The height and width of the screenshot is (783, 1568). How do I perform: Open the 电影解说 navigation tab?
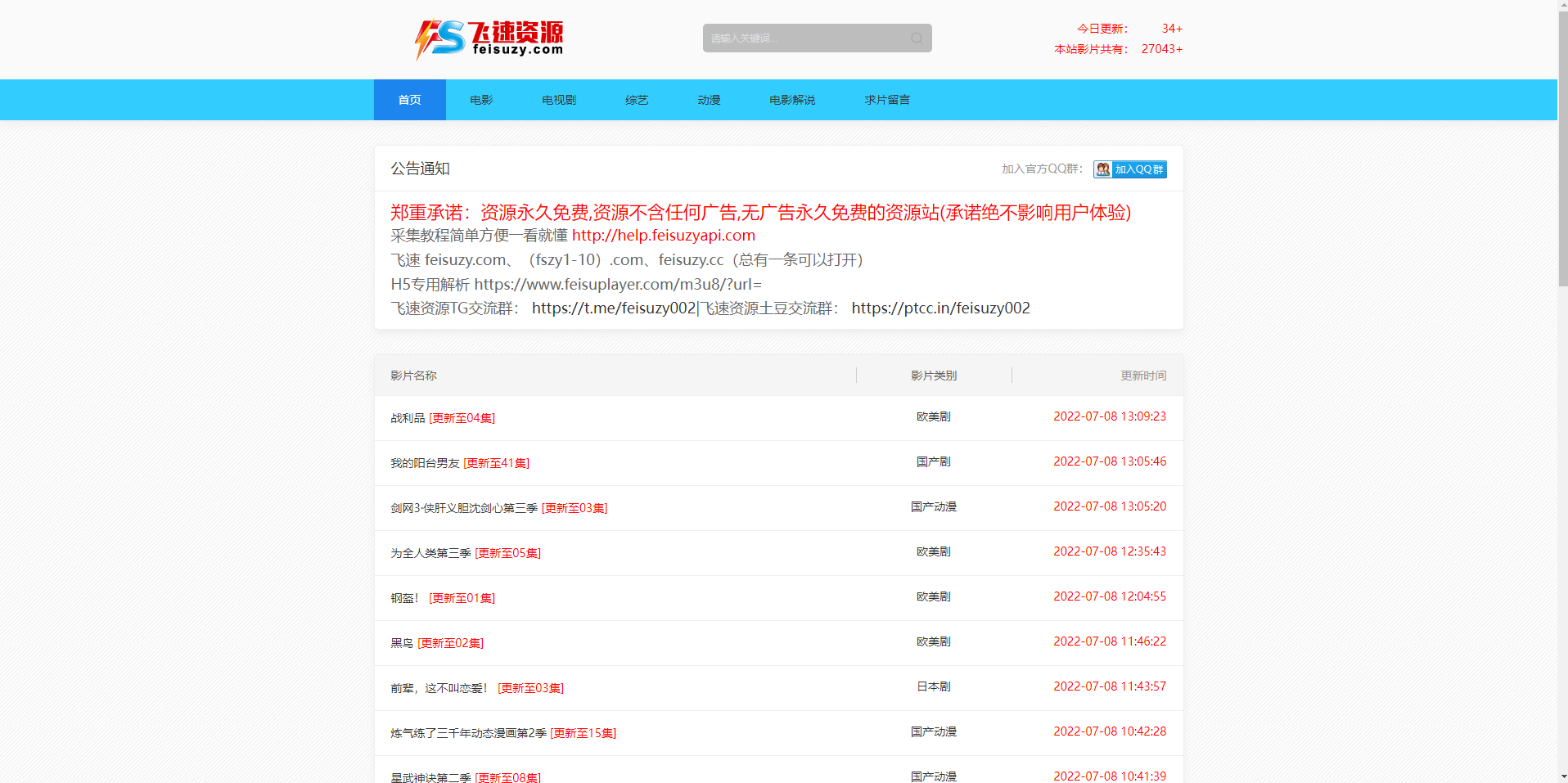[792, 100]
